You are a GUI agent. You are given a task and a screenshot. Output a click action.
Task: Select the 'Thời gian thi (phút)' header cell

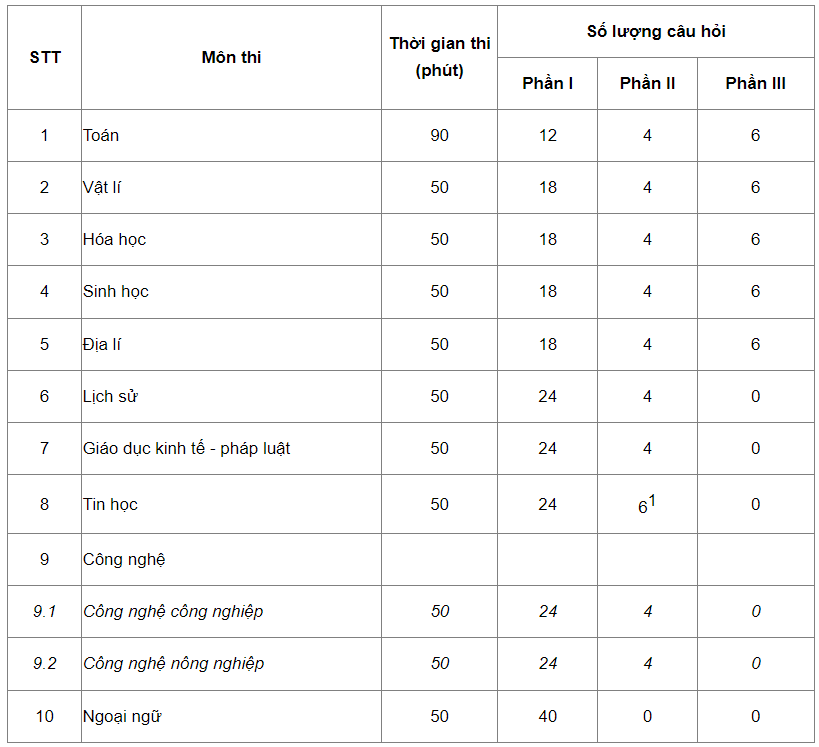coord(439,57)
